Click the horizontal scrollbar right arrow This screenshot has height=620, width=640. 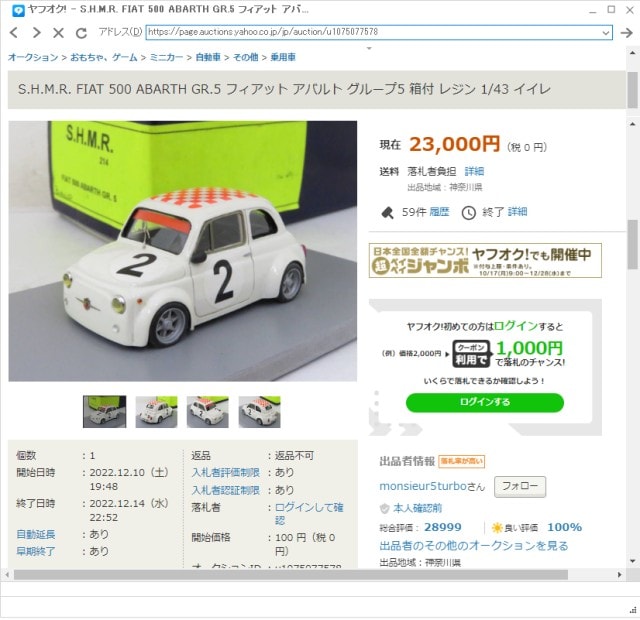[x=620, y=575]
